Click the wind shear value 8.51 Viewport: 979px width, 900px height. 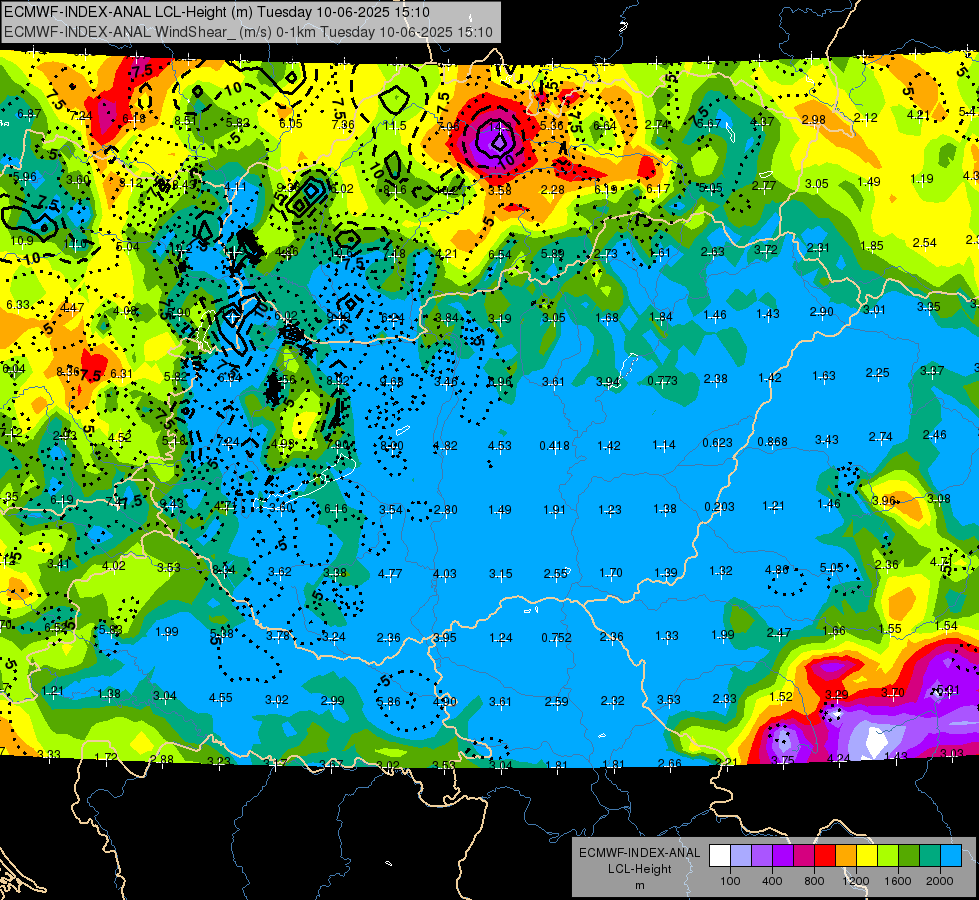pyautogui.click(x=185, y=121)
